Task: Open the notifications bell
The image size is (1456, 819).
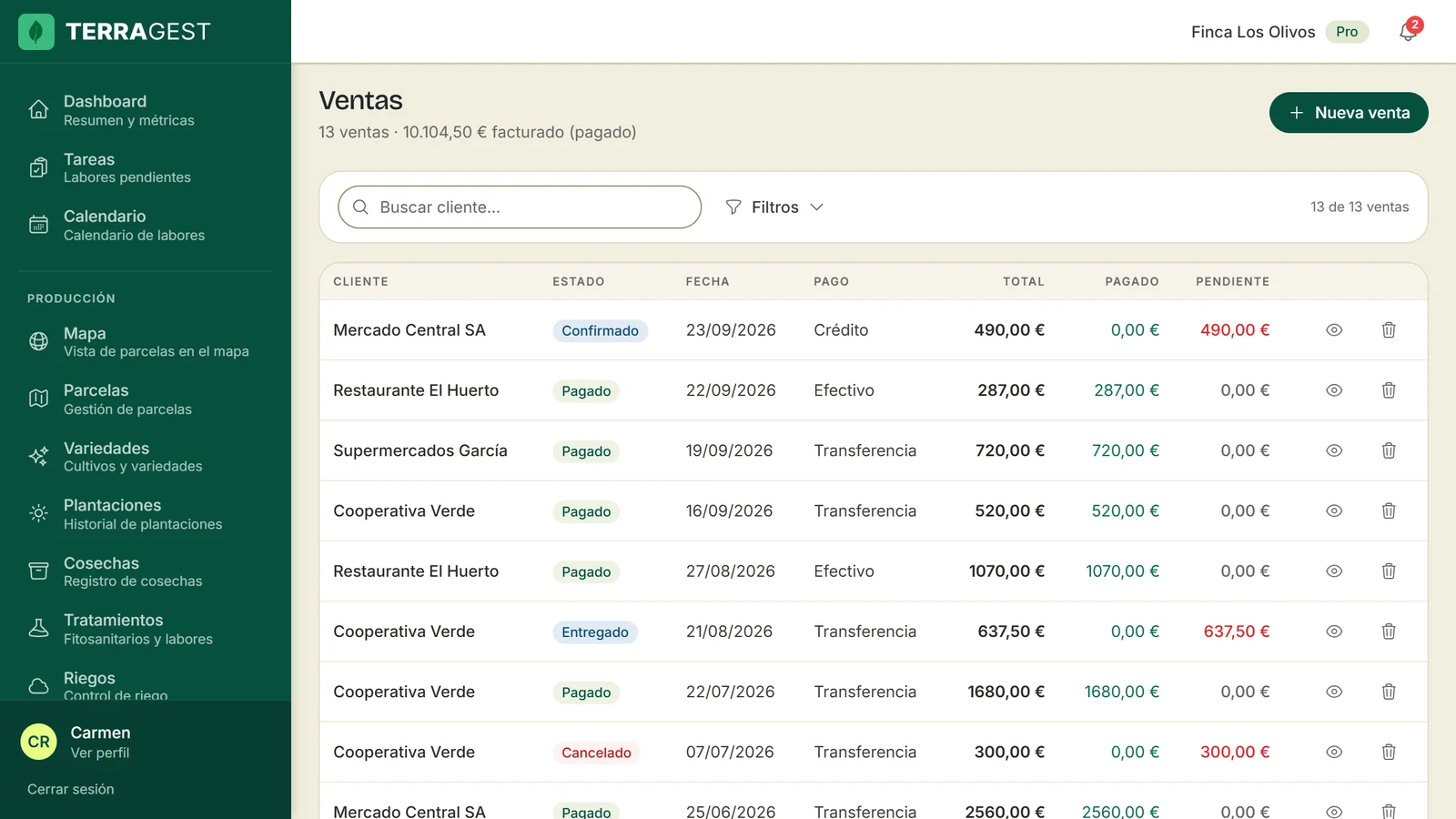Action: (1408, 32)
